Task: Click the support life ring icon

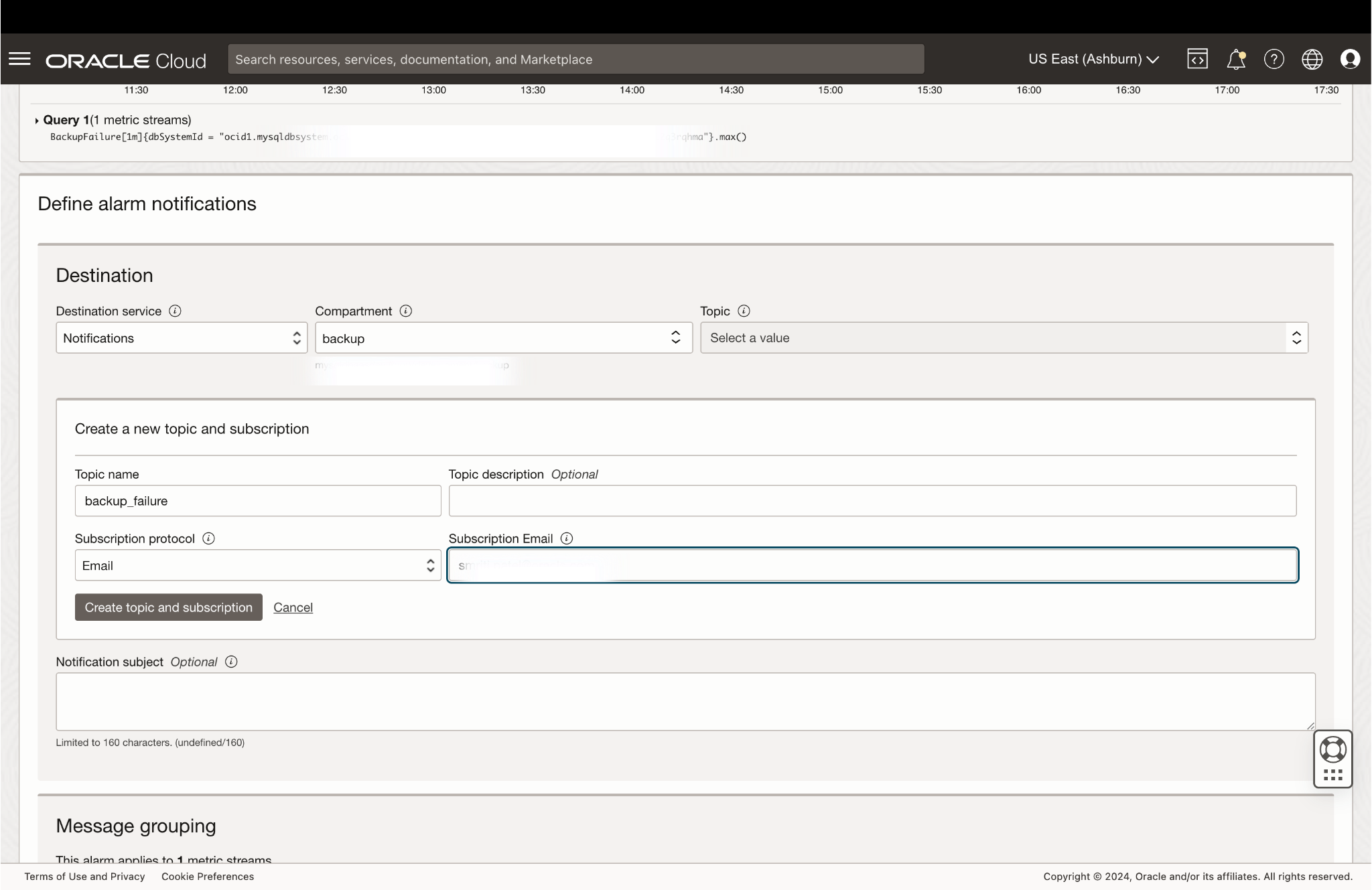Action: coord(1332,749)
